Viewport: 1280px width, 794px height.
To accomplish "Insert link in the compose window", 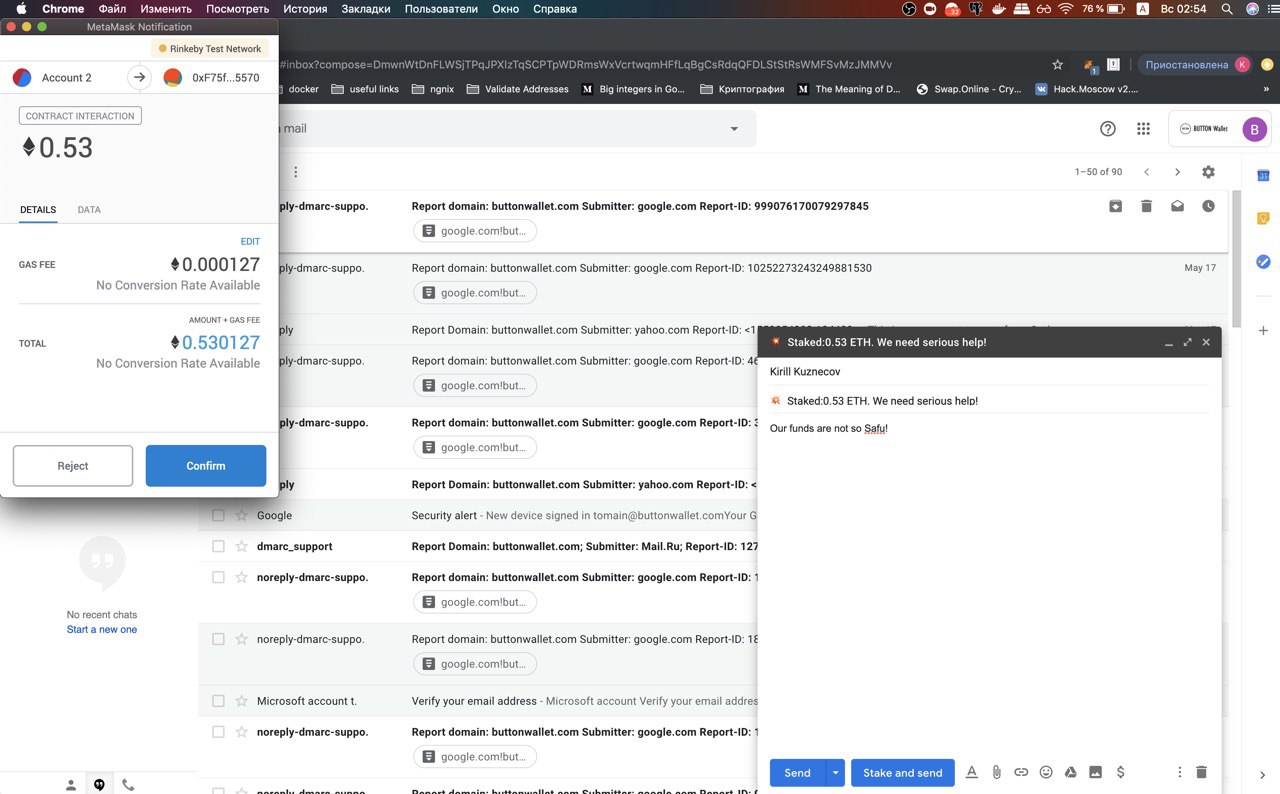I will pyautogui.click(x=1021, y=772).
